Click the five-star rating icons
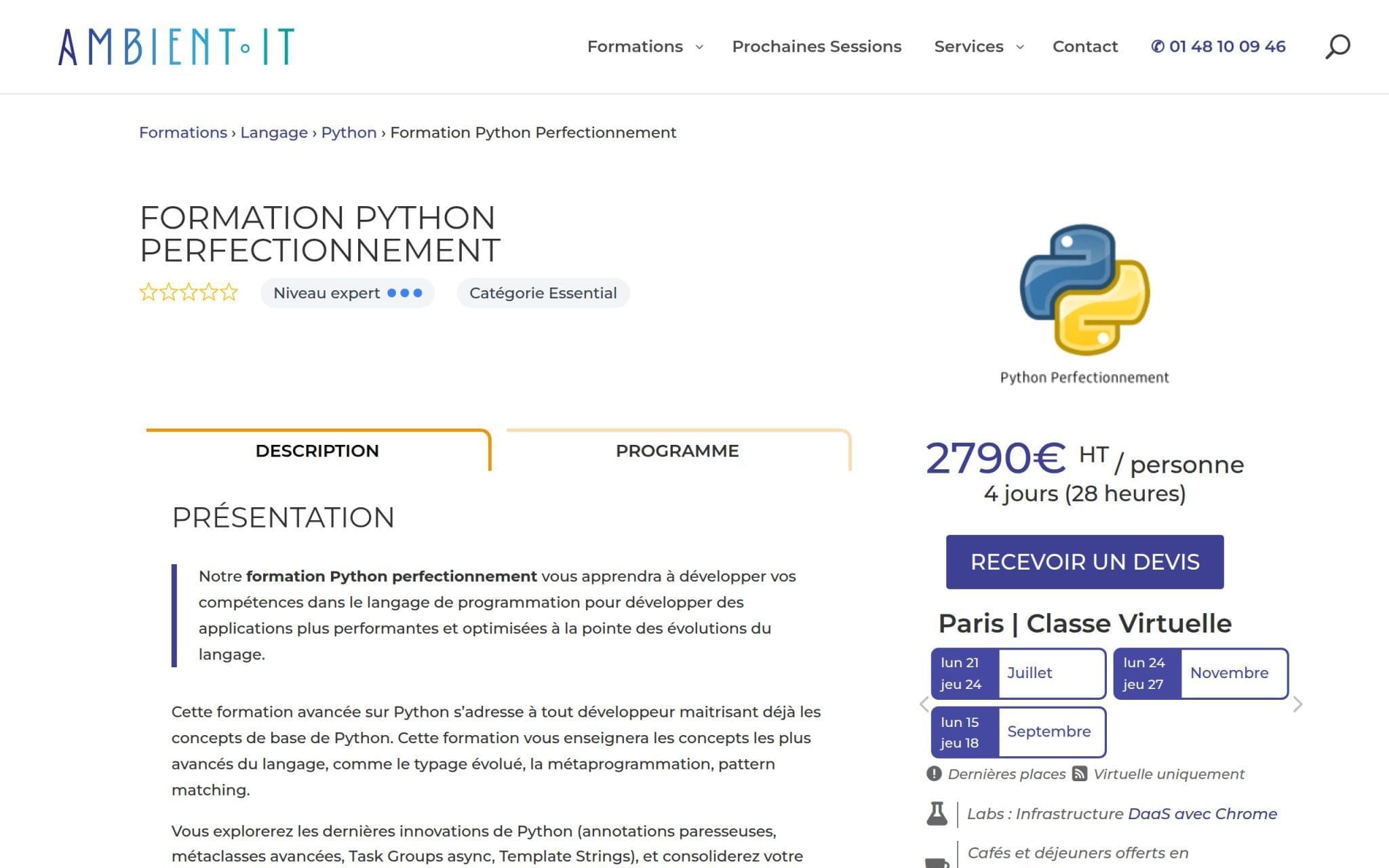The height and width of the screenshot is (868, 1389). point(189,292)
